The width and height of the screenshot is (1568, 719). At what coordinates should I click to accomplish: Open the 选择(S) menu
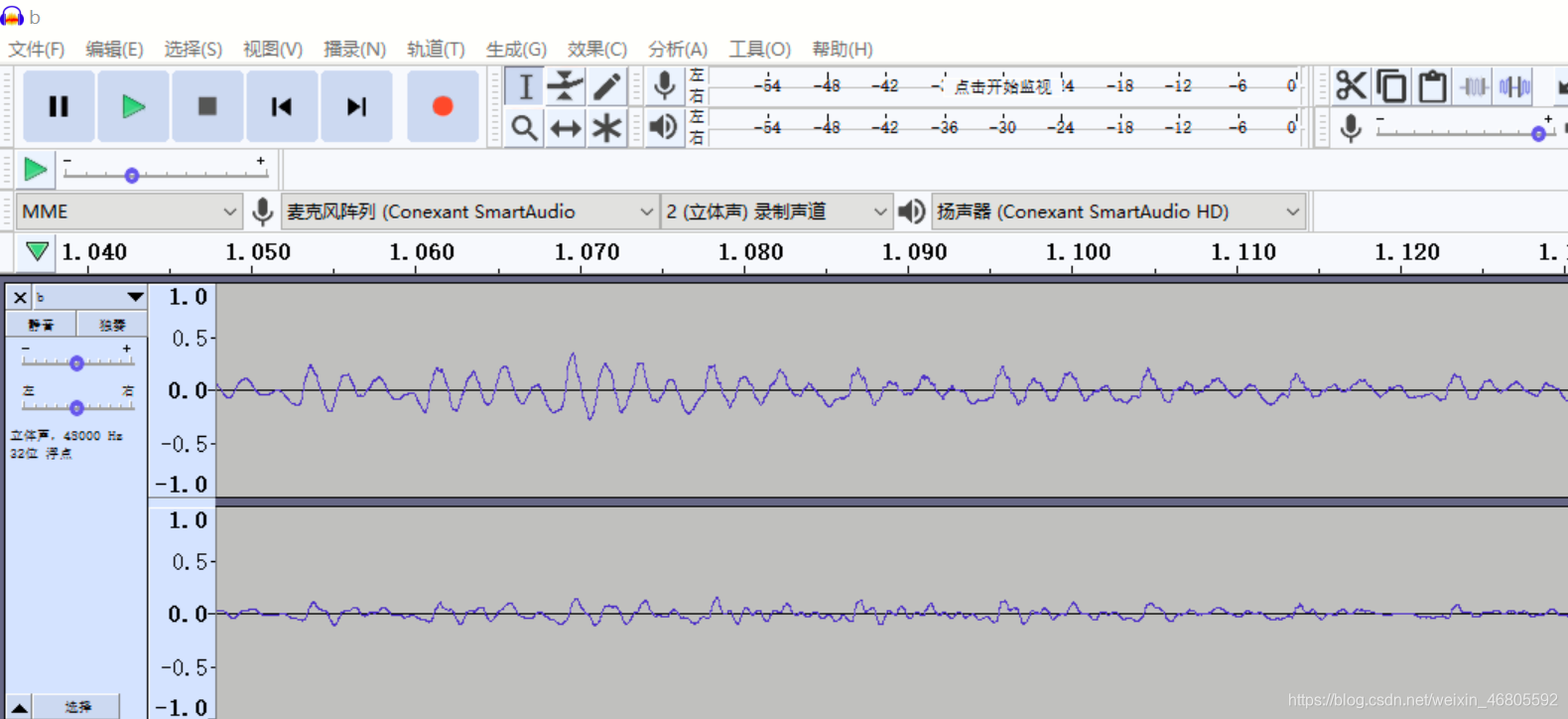[x=193, y=49]
